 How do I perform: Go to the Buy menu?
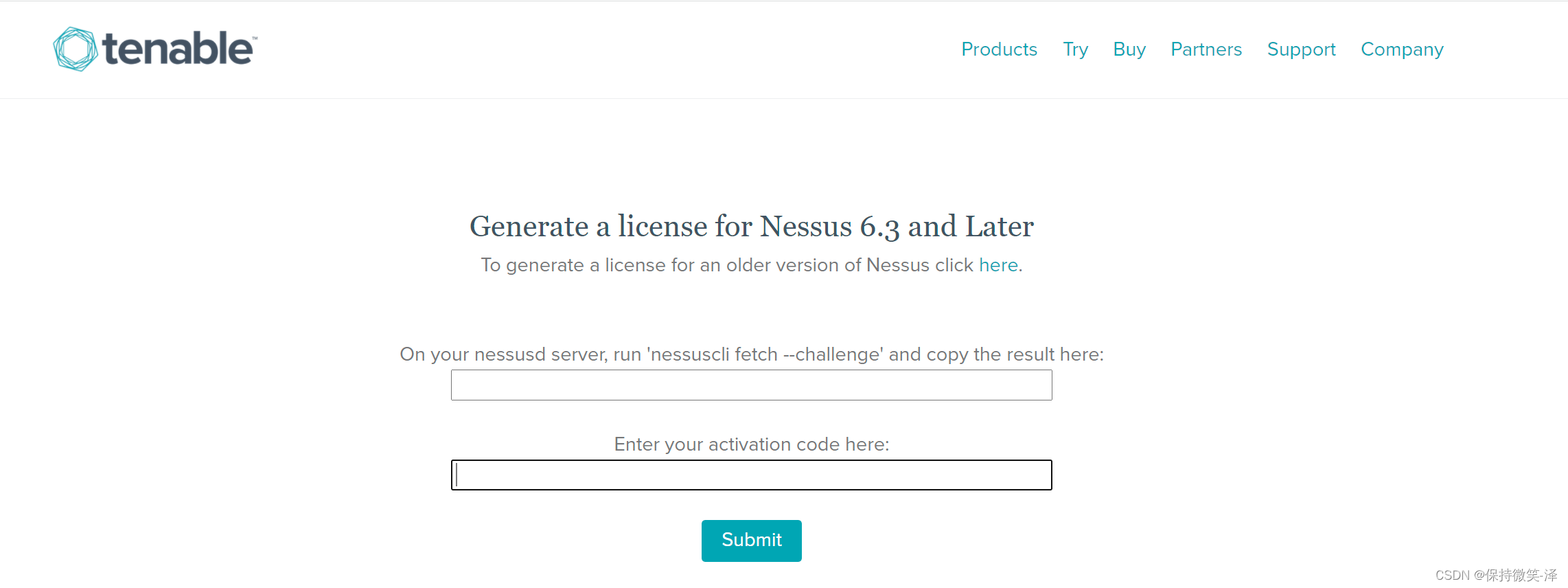[x=1129, y=49]
